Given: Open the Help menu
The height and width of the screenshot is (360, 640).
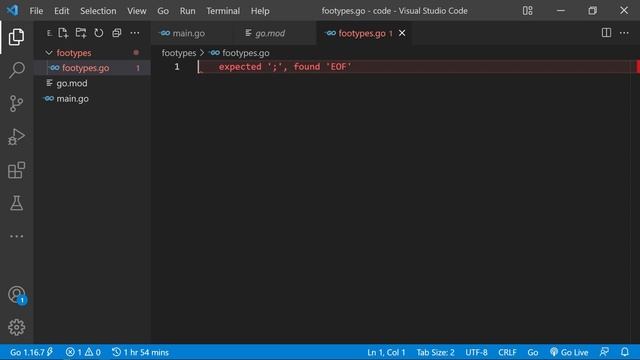Looking at the screenshot, I should click(260, 11).
